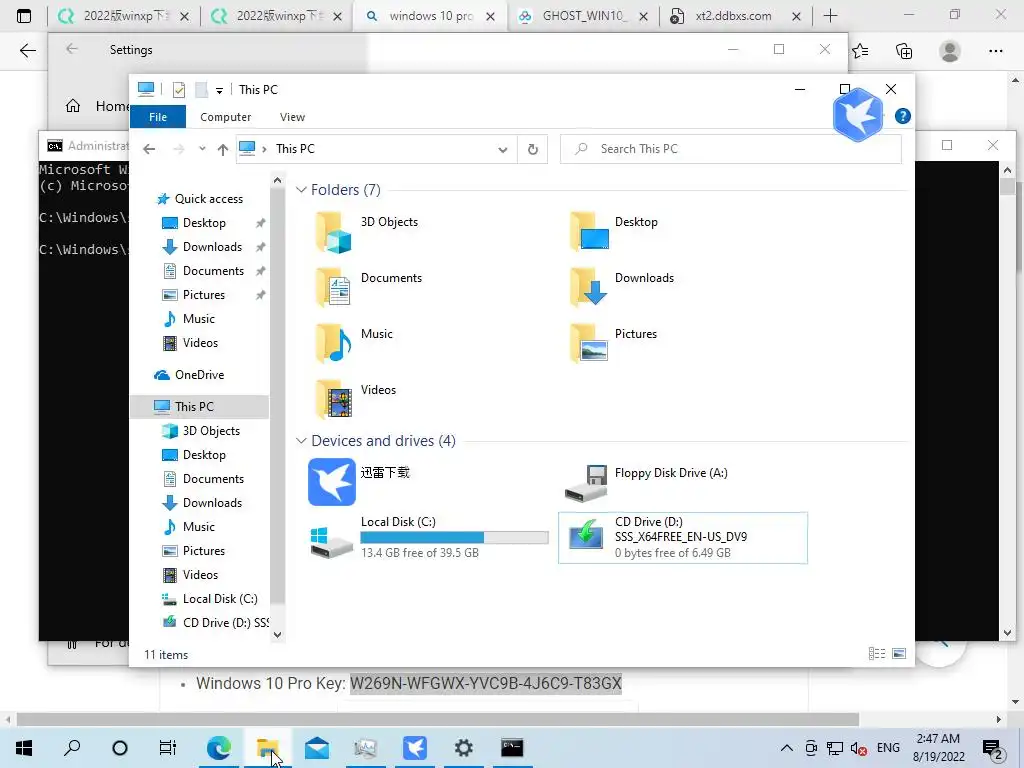1024x768 pixels.
Task: Go up one level with Up arrow
Action: tap(223, 150)
